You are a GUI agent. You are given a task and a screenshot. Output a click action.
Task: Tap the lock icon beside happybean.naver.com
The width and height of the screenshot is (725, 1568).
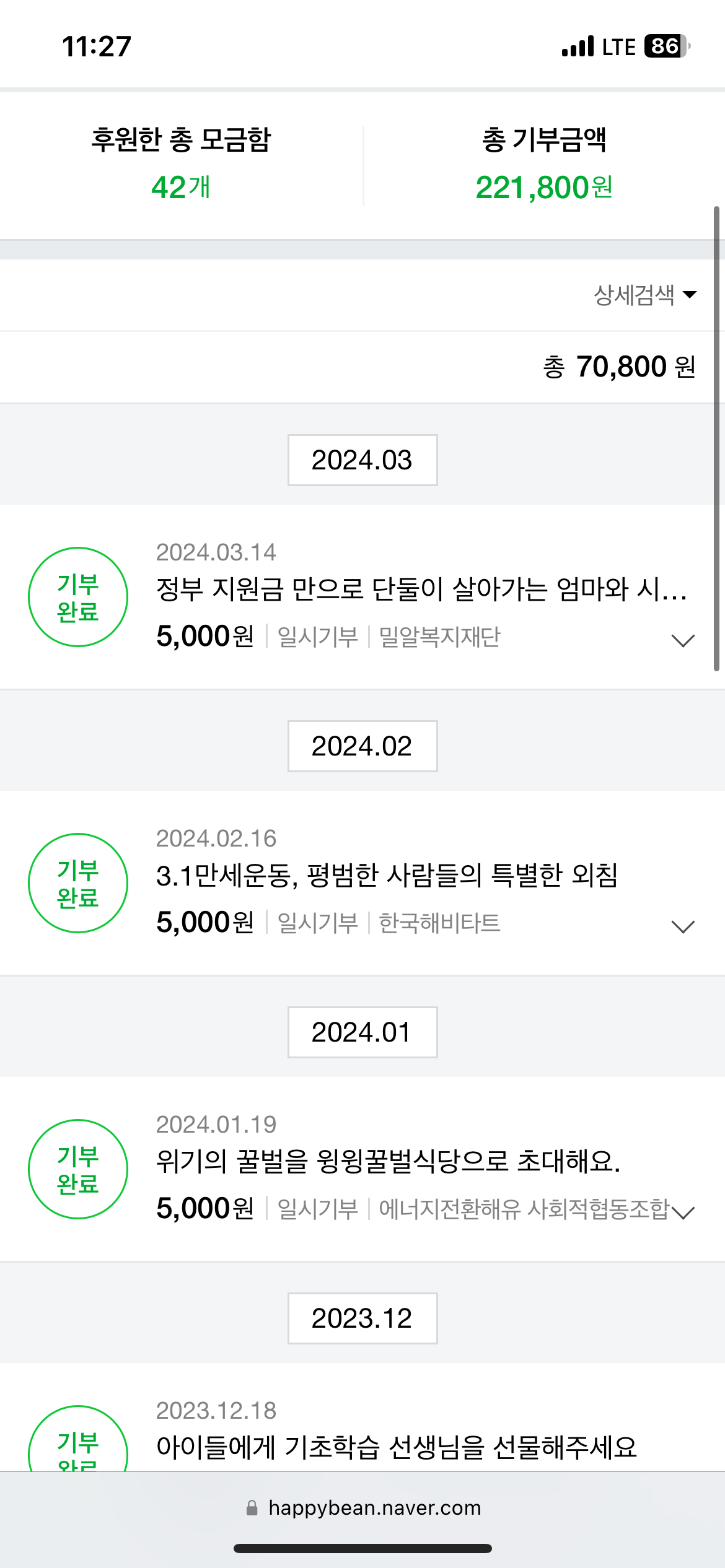click(x=252, y=1508)
